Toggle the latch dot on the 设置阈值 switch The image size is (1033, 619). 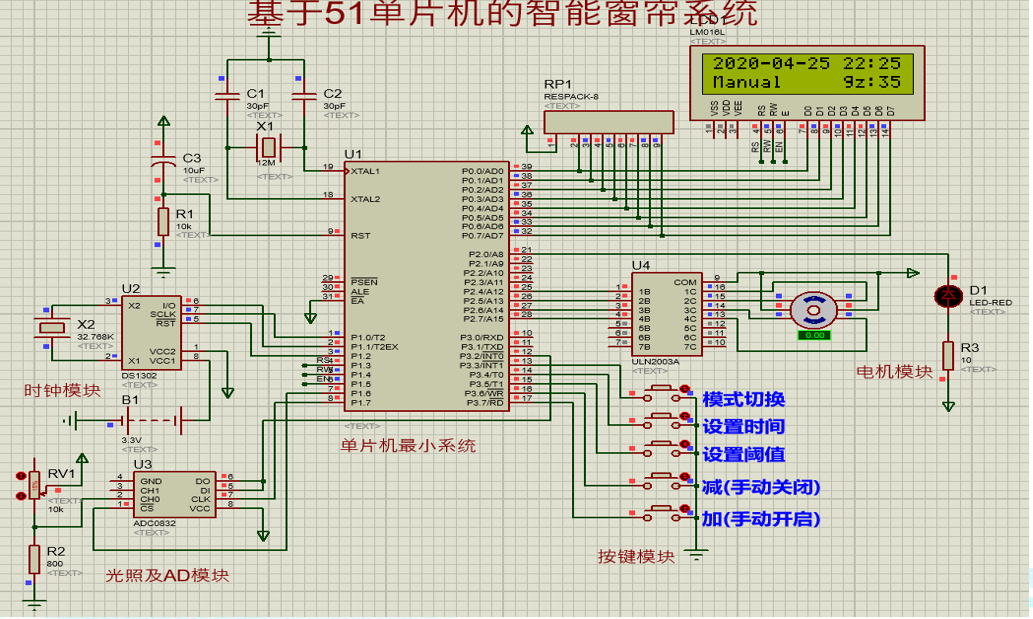click(x=685, y=445)
